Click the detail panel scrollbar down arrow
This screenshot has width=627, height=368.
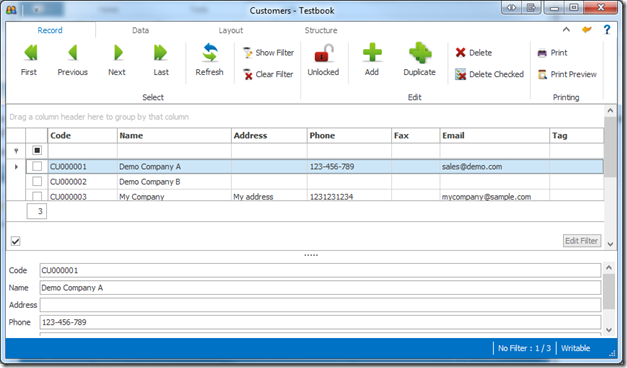(609, 330)
